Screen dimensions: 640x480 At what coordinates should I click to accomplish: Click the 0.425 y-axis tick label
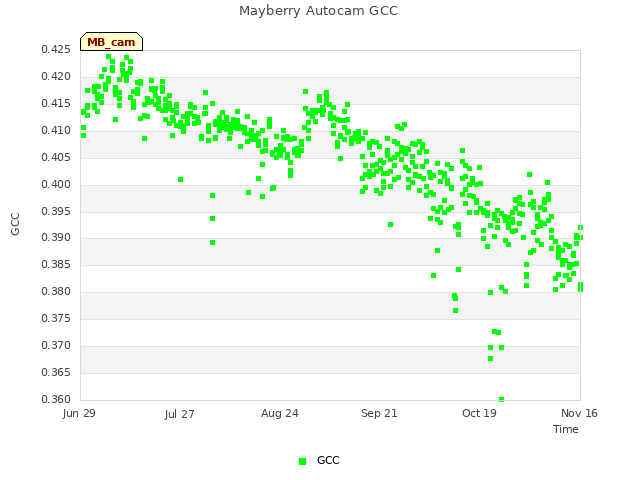[x=56, y=49]
